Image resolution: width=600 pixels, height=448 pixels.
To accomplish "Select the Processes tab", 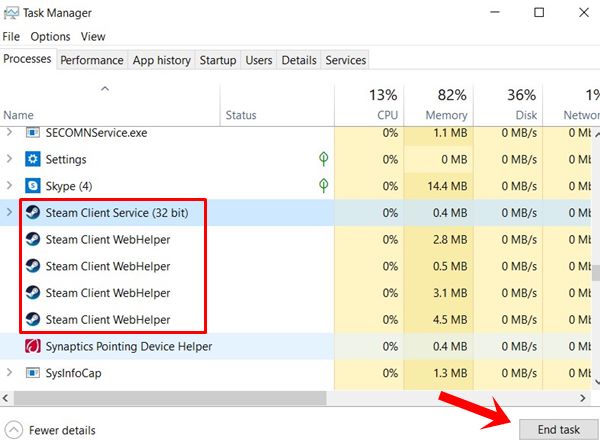I will coord(28,59).
